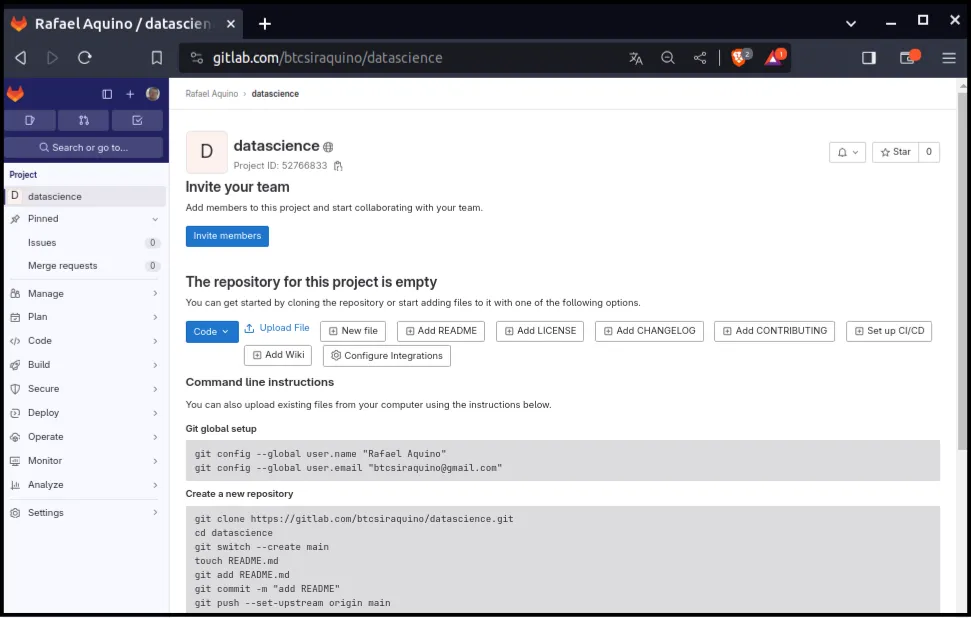The height and width of the screenshot is (618, 971).
Task: Toggle the sidebar collapse icon
Action: point(107,94)
